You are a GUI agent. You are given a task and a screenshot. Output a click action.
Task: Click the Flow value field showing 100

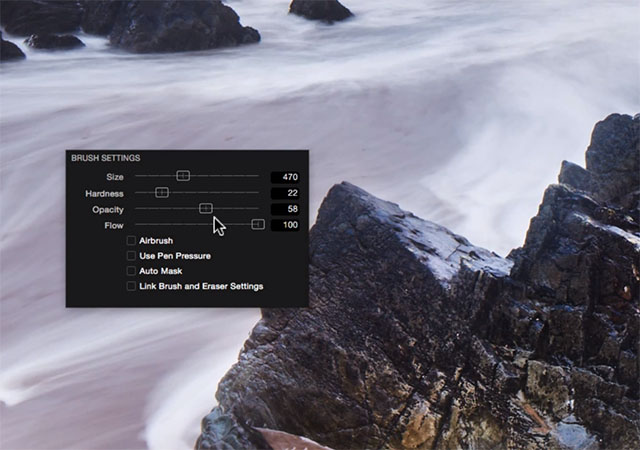(285, 225)
